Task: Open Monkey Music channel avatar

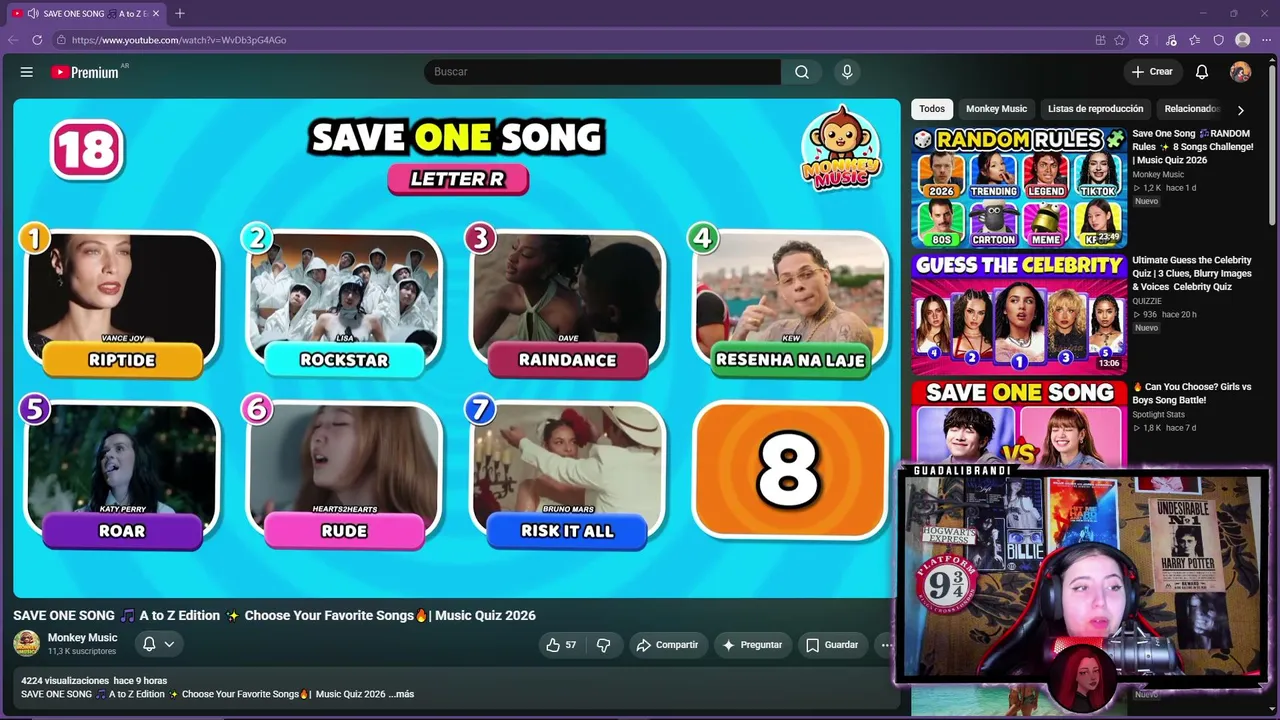Action: coord(27,644)
